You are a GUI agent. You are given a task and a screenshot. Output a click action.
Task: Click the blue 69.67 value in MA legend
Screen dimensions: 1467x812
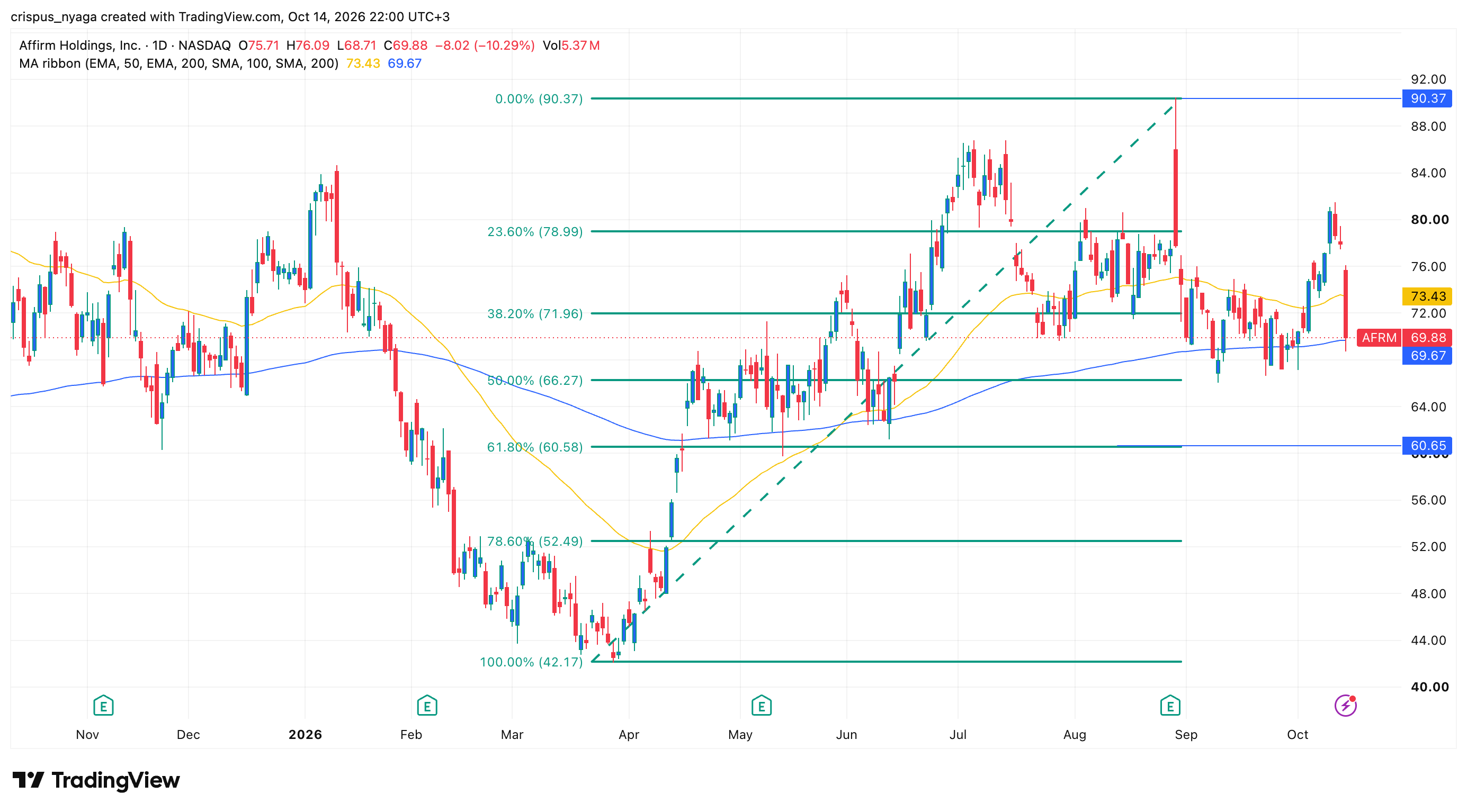click(404, 64)
